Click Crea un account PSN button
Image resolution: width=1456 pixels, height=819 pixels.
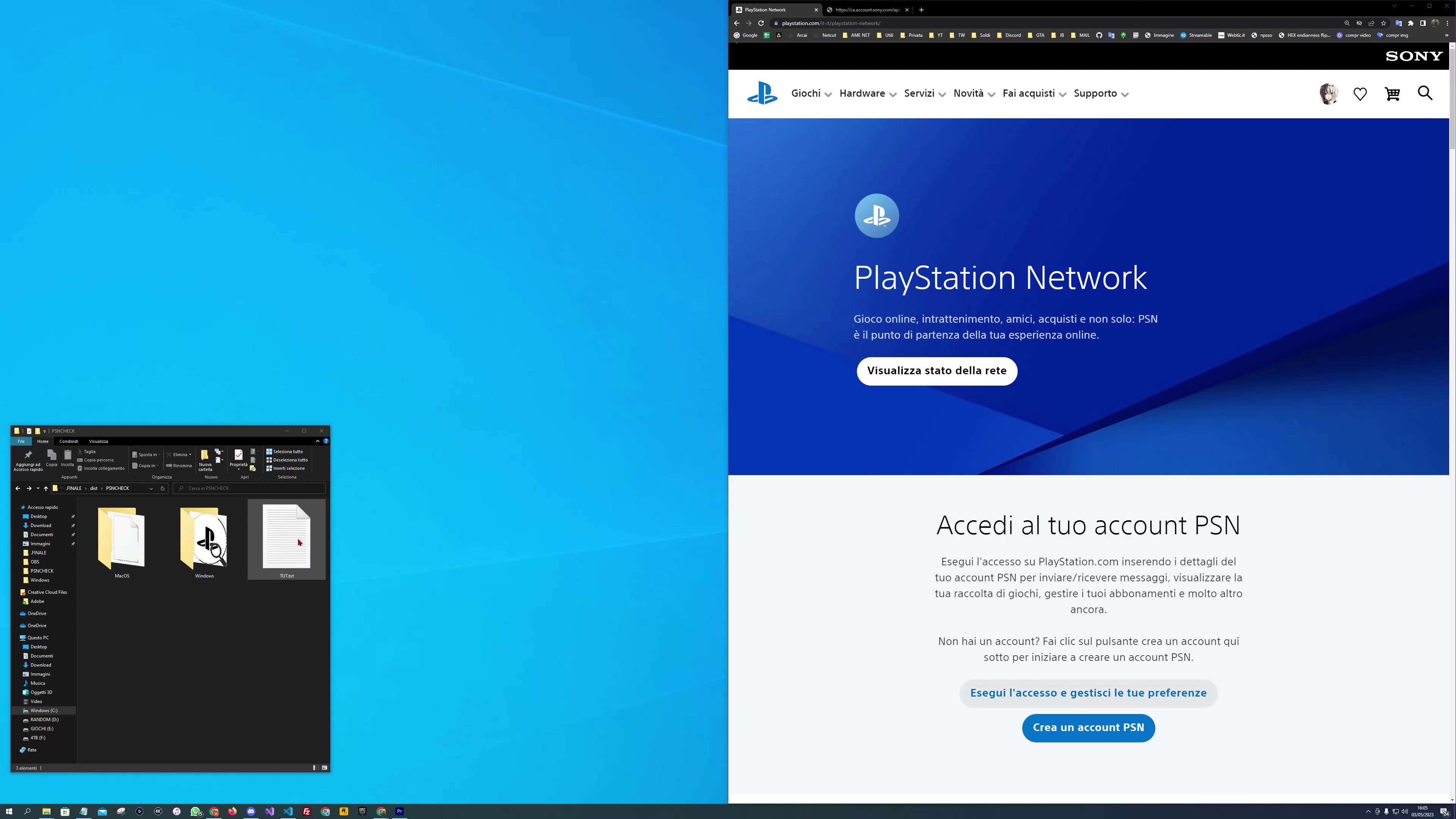click(x=1088, y=728)
